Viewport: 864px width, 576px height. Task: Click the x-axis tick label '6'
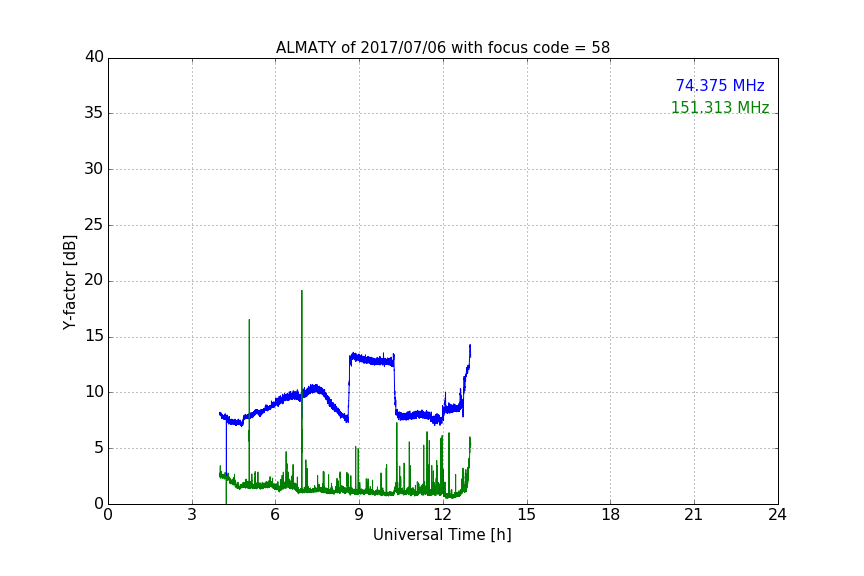point(275,515)
